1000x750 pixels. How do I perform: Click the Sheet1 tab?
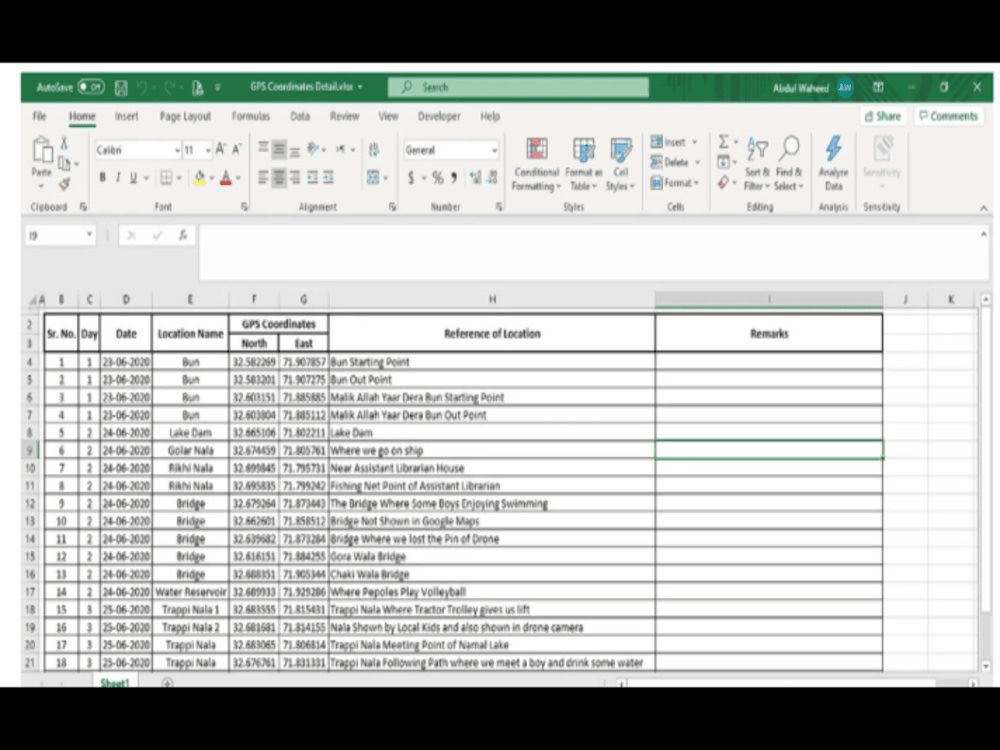click(x=115, y=682)
